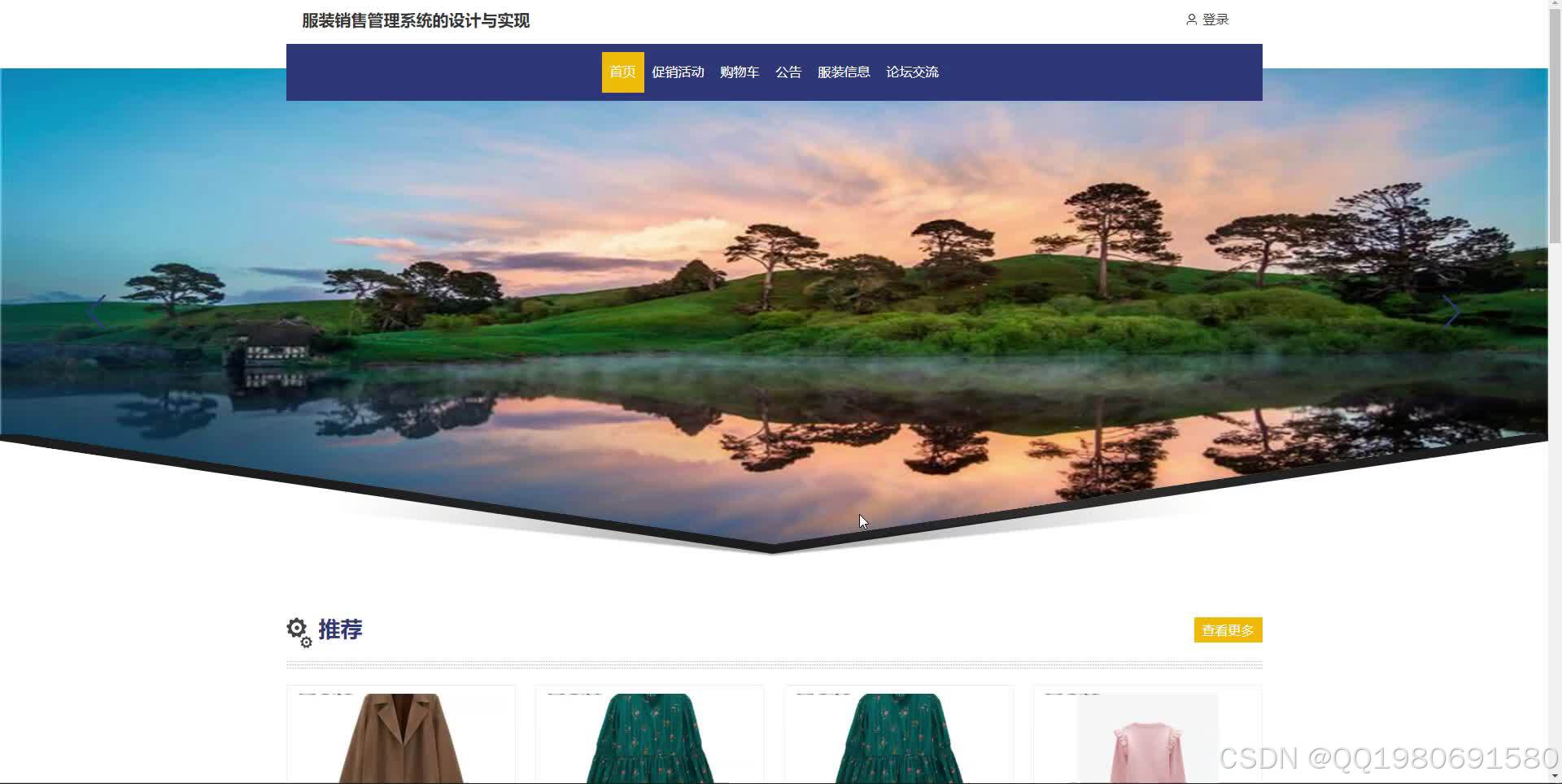
Task: Open the 服装信息 clothing info section
Action: [x=844, y=72]
